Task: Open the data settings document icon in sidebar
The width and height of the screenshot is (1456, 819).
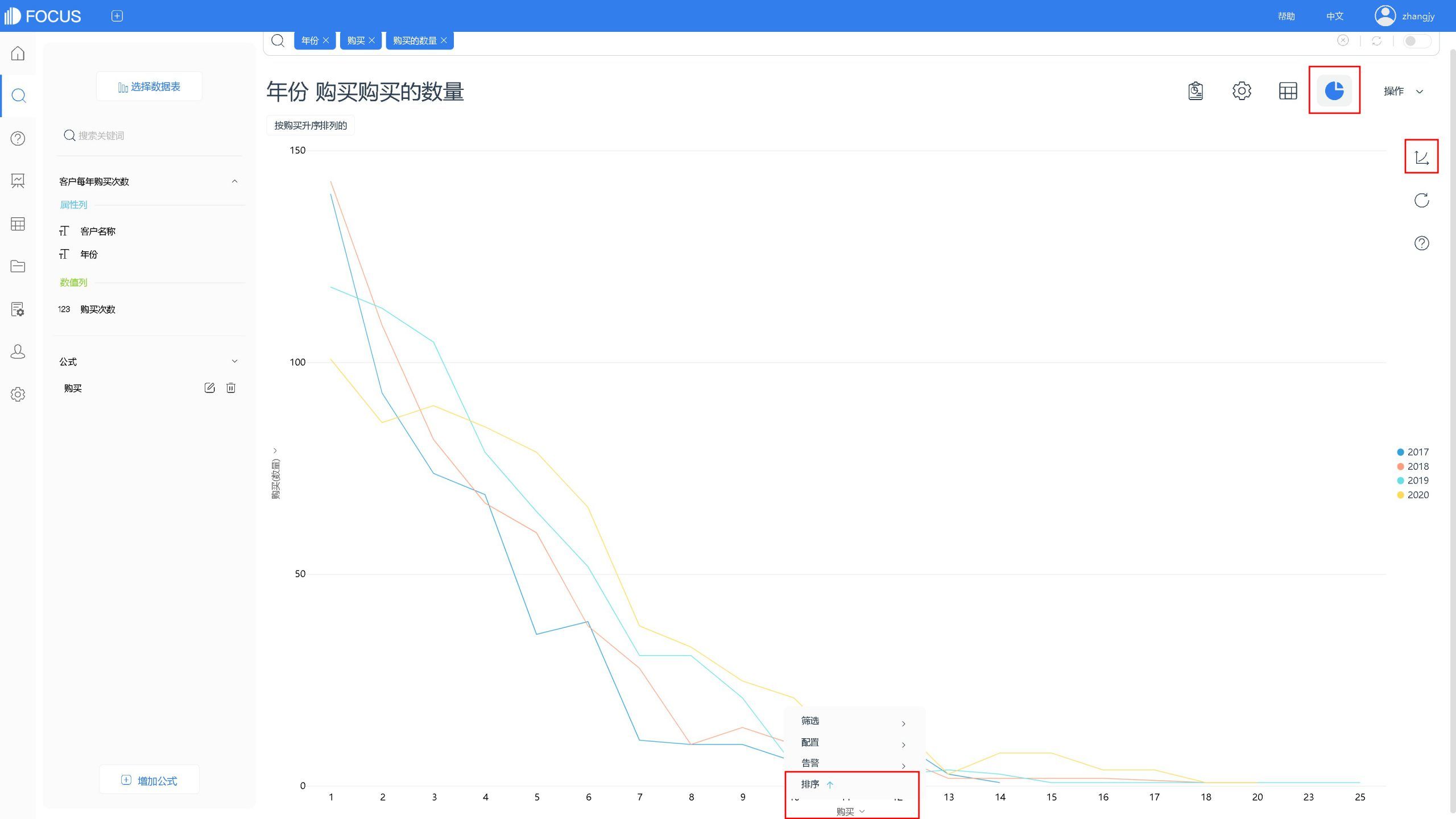Action: click(18, 309)
